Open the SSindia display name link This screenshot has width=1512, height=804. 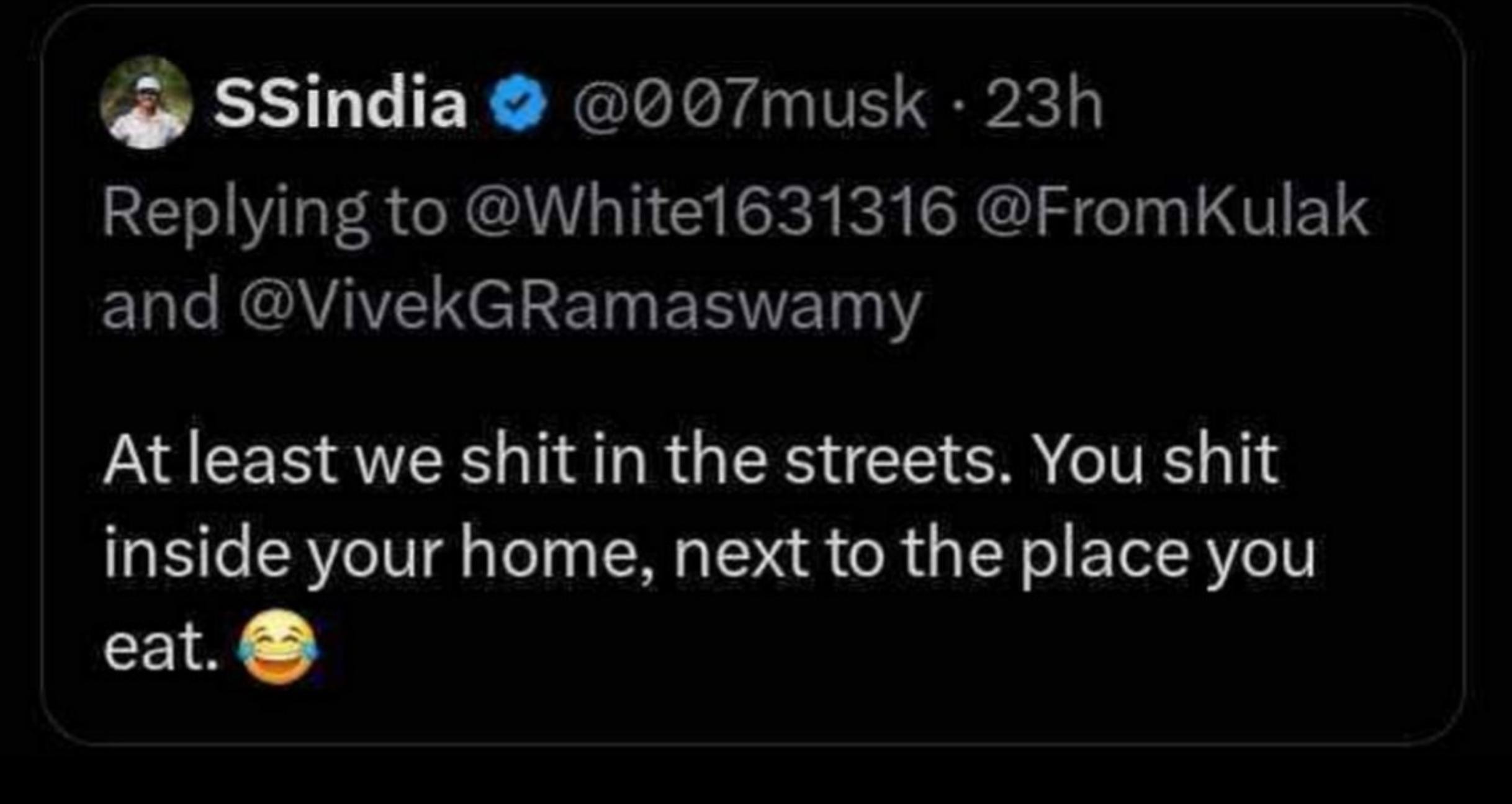(x=340, y=102)
